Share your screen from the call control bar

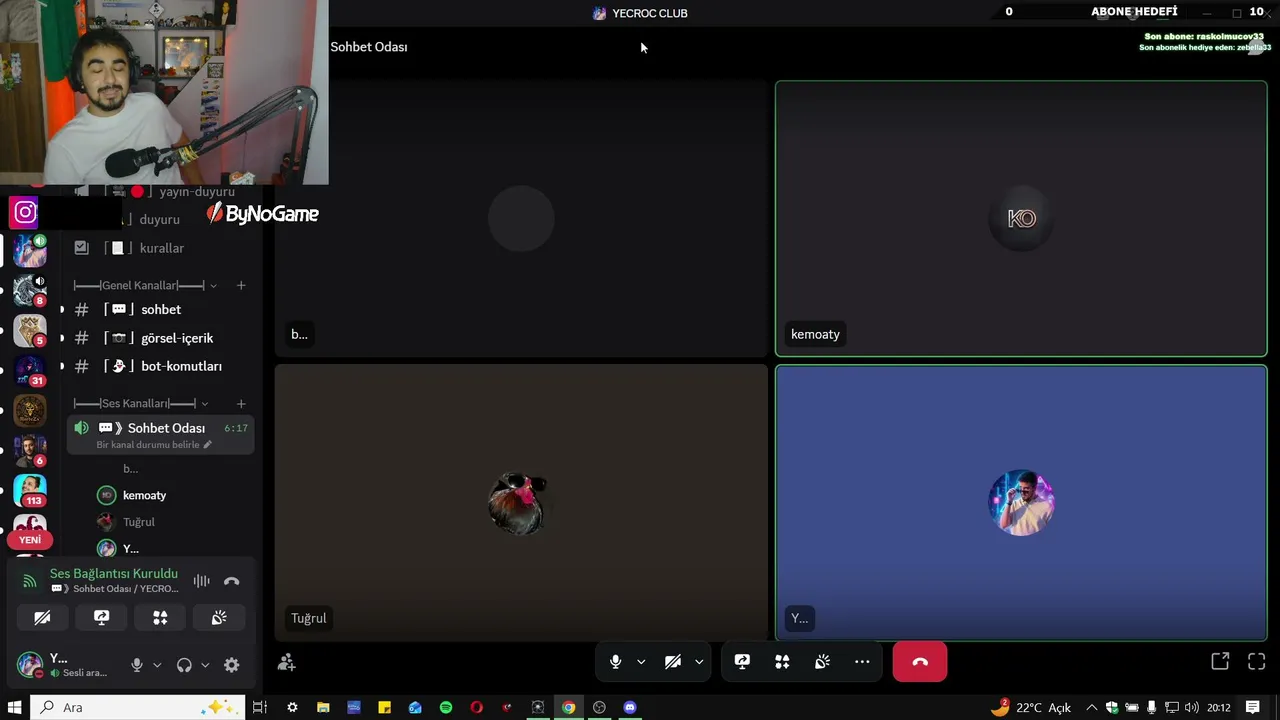click(x=742, y=662)
